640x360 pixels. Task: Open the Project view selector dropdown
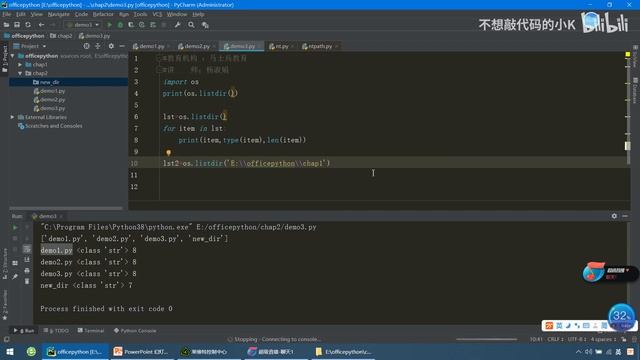30,46
